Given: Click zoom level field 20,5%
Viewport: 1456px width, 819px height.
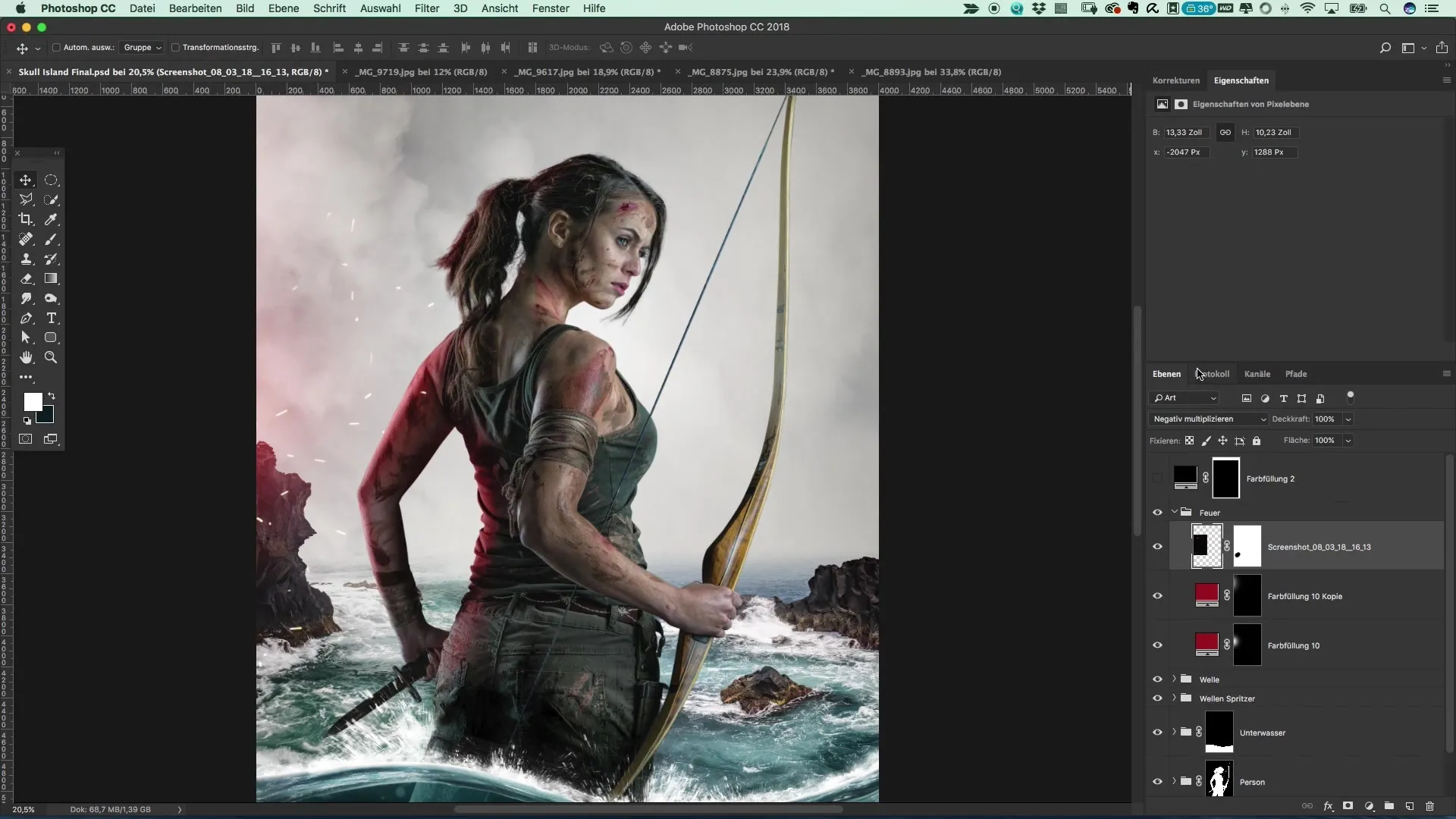Looking at the screenshot, I should 24,810.
